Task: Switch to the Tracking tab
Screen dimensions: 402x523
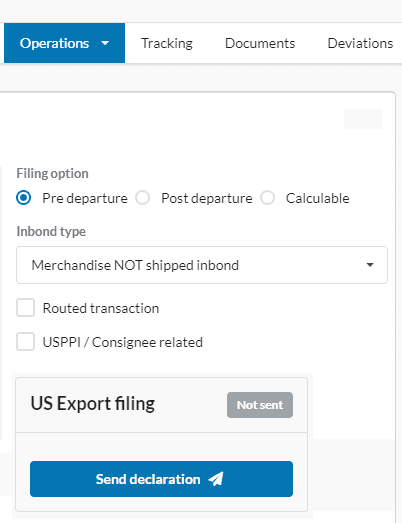Action: point(167,43)
